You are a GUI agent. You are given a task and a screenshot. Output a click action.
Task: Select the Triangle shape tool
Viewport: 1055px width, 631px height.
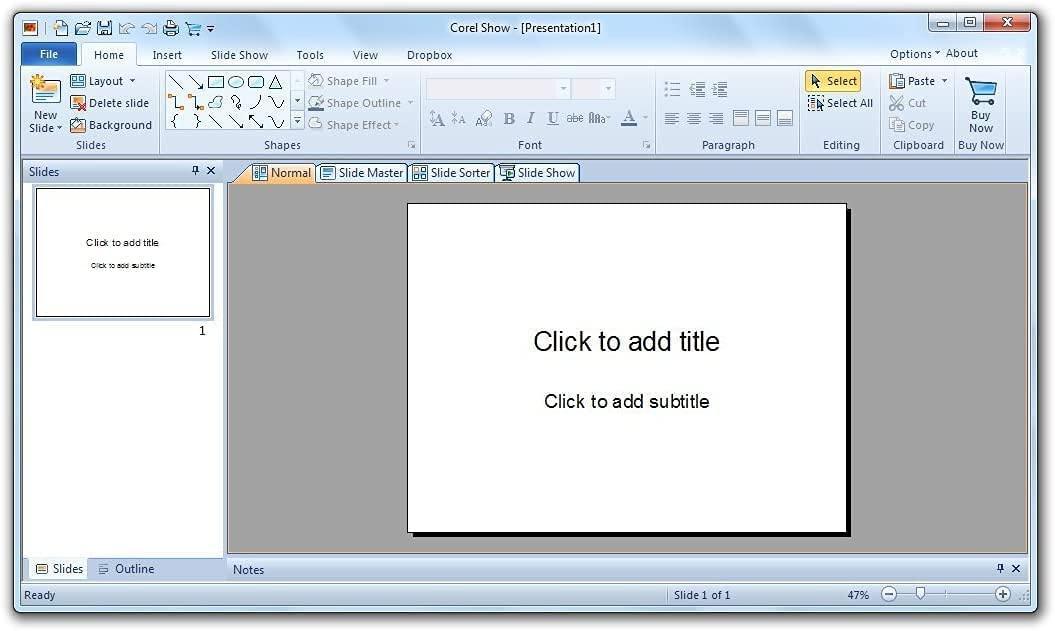tap(276, 81)
